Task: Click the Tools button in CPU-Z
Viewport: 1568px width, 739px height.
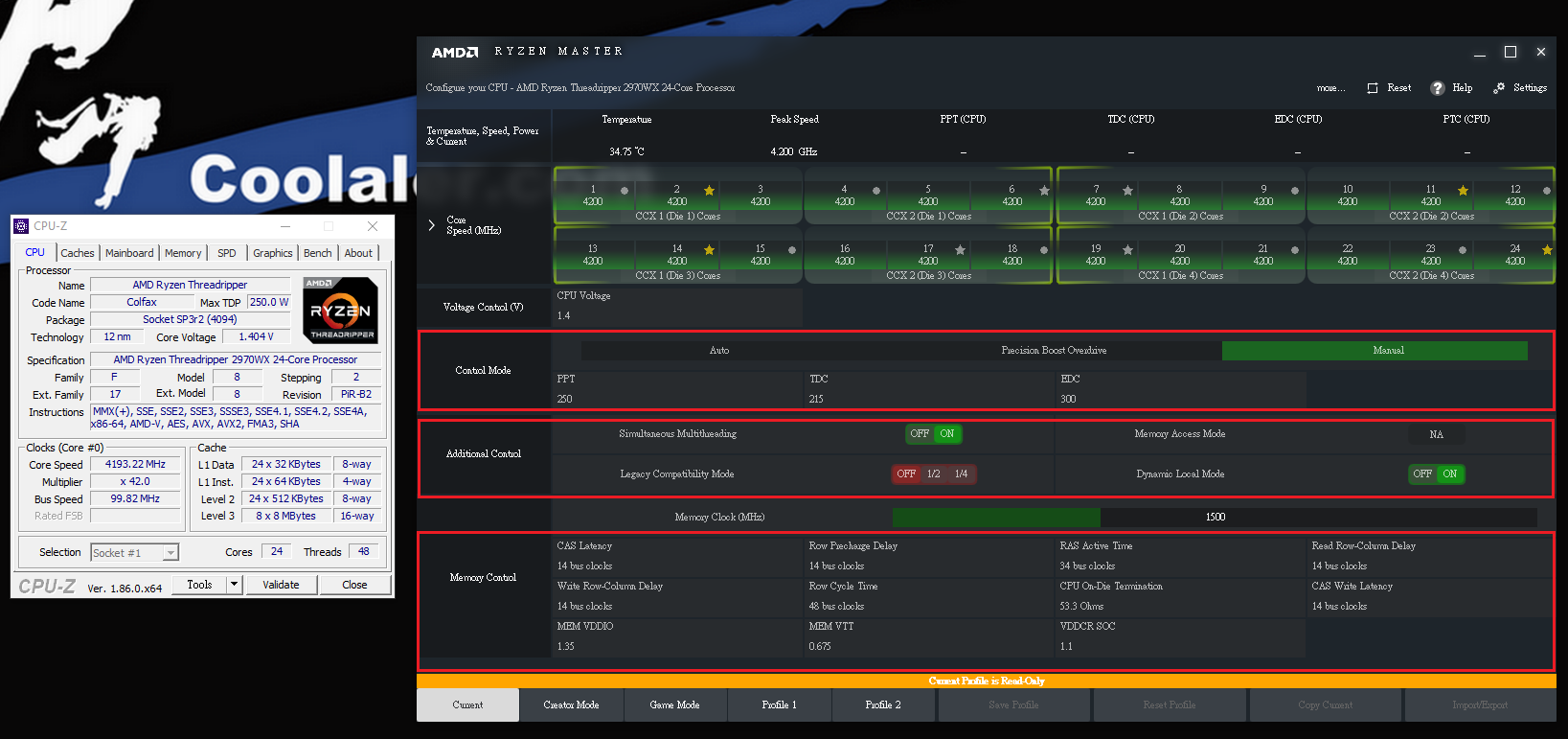Action: pos(199,585)
